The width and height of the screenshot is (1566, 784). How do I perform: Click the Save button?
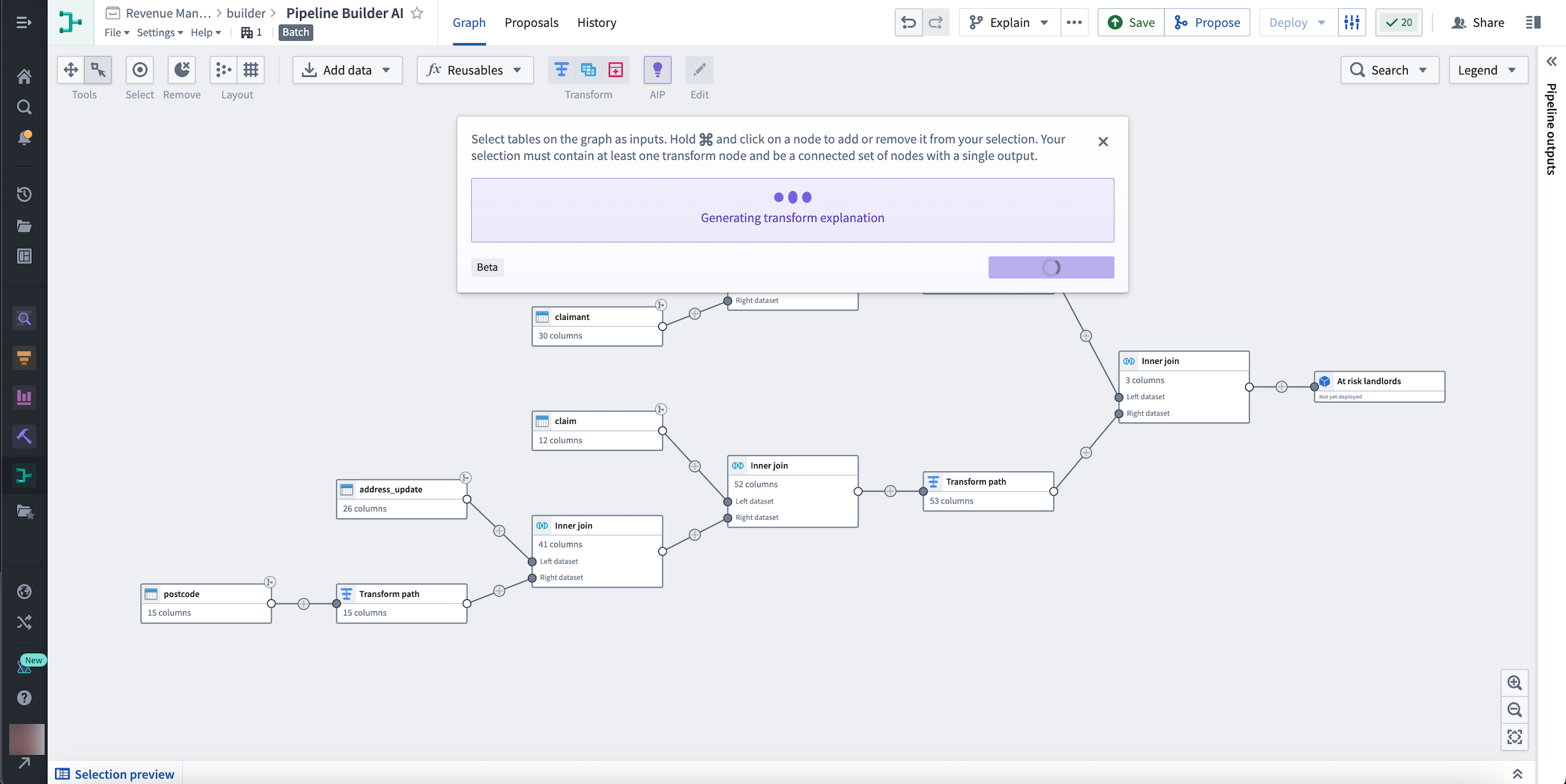[x=1131, y=22]
